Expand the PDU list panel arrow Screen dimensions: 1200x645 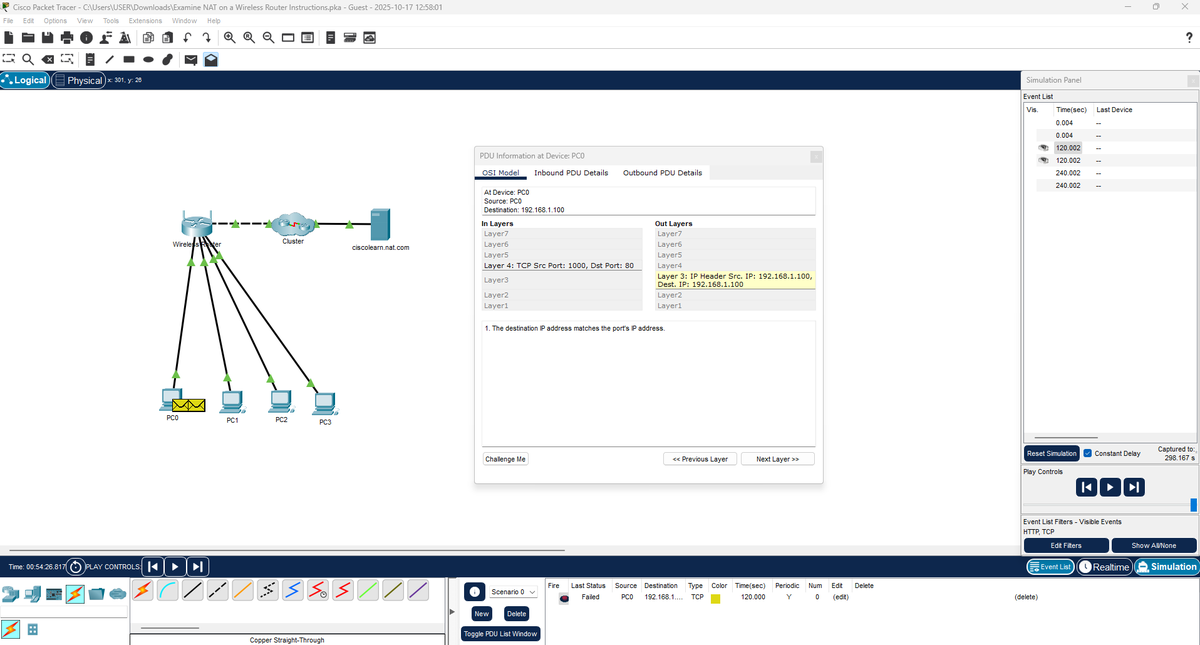(452, 612)
